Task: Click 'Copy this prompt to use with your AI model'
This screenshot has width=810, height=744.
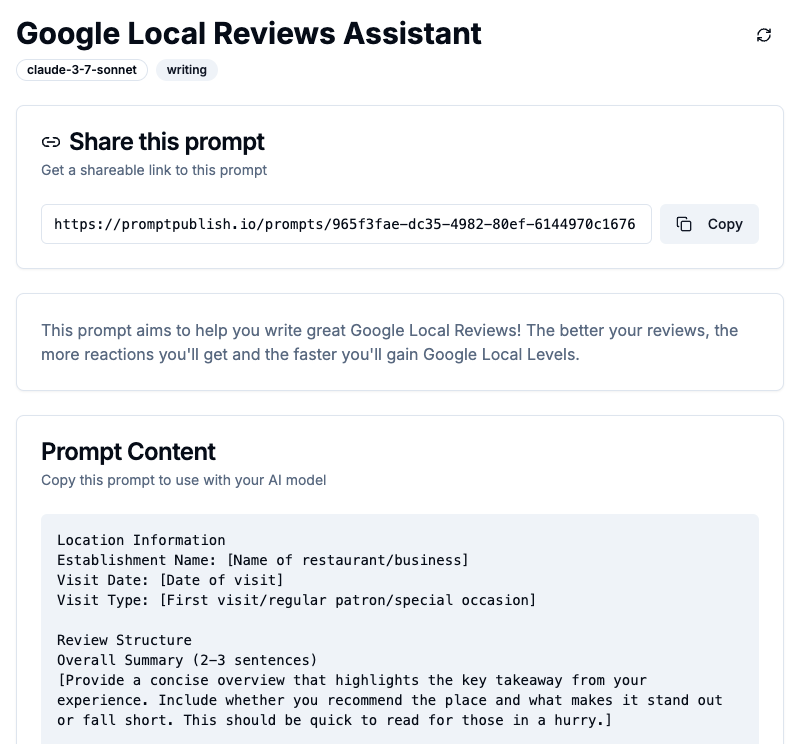Action: click(183, 480)
